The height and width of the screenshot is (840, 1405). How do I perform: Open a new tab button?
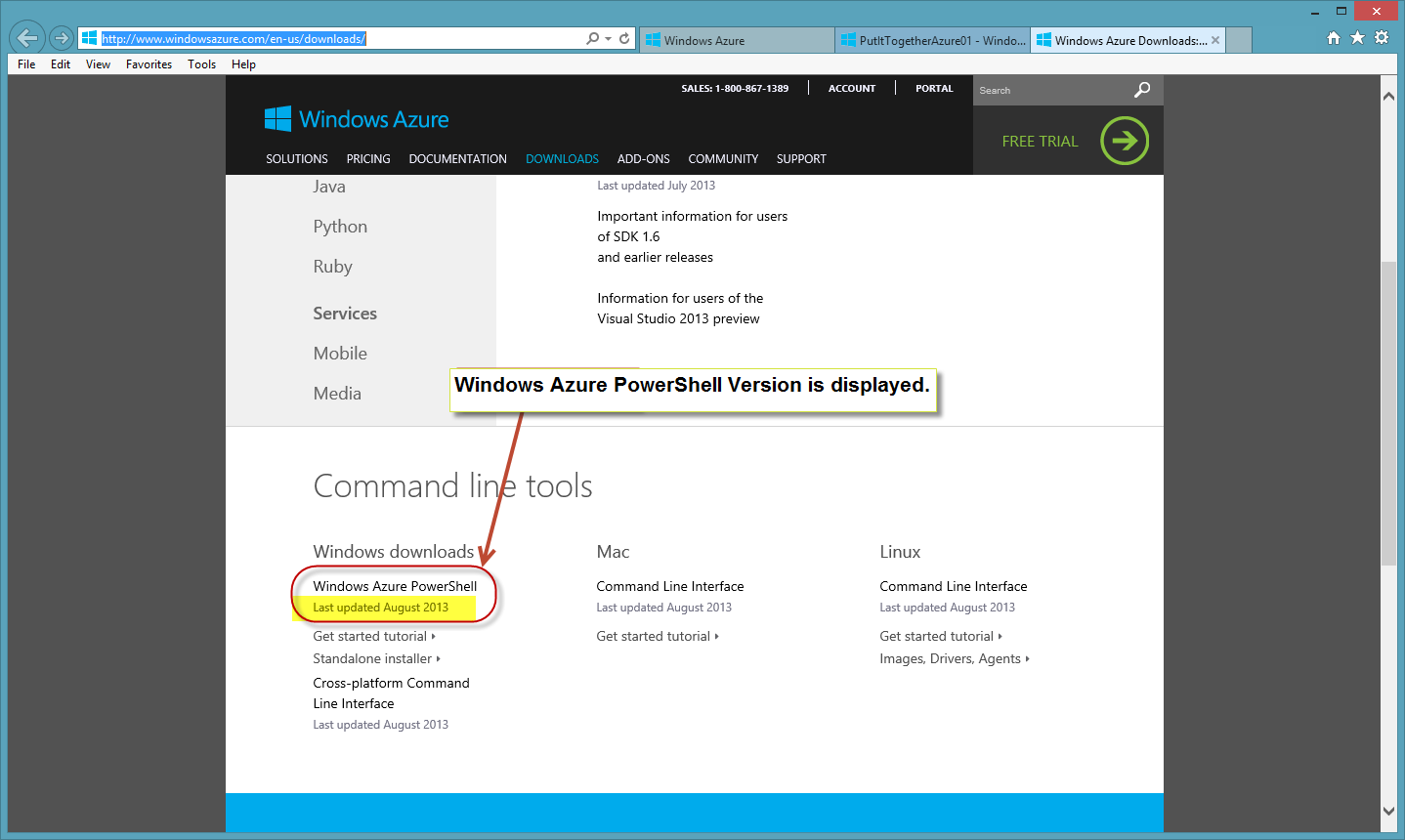(x=1239, y=40)
